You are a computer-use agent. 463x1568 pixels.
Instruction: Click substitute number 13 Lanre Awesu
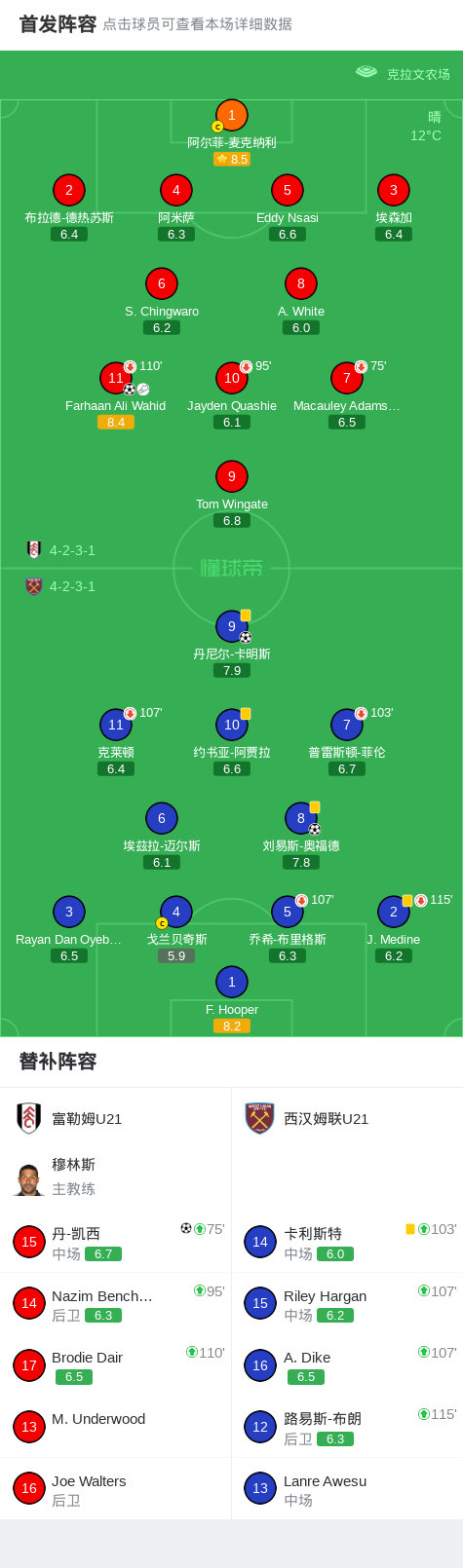tap(347, 1489)
